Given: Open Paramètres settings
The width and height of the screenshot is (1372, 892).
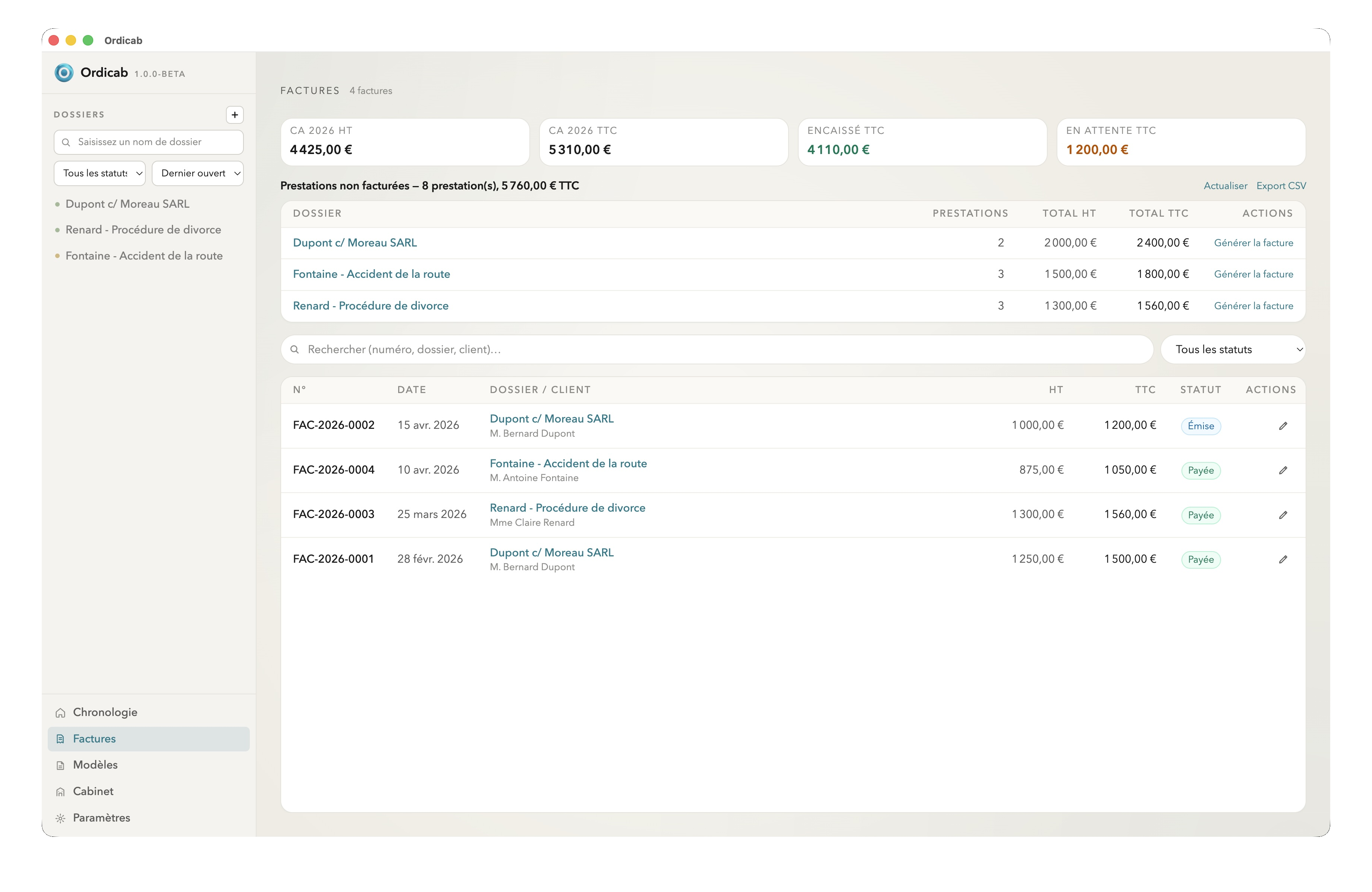Looking at the screenshot, I should (x=149, y=818).
